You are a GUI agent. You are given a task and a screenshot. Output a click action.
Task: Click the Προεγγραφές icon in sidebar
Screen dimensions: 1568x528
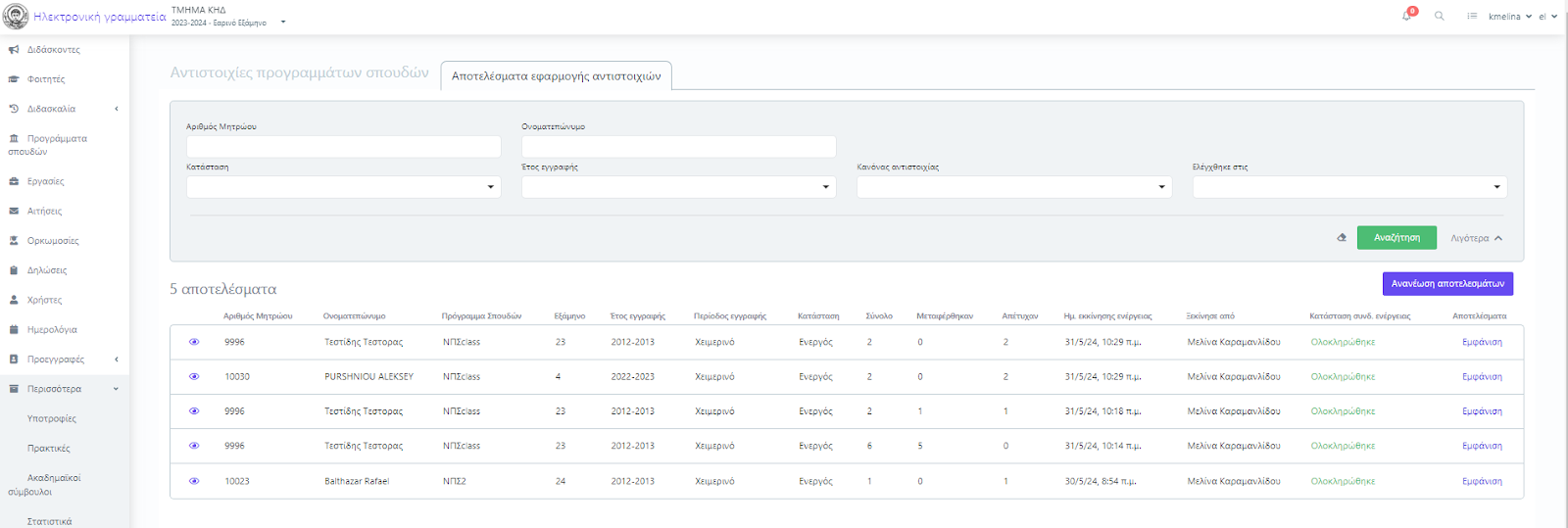[14, 360]
